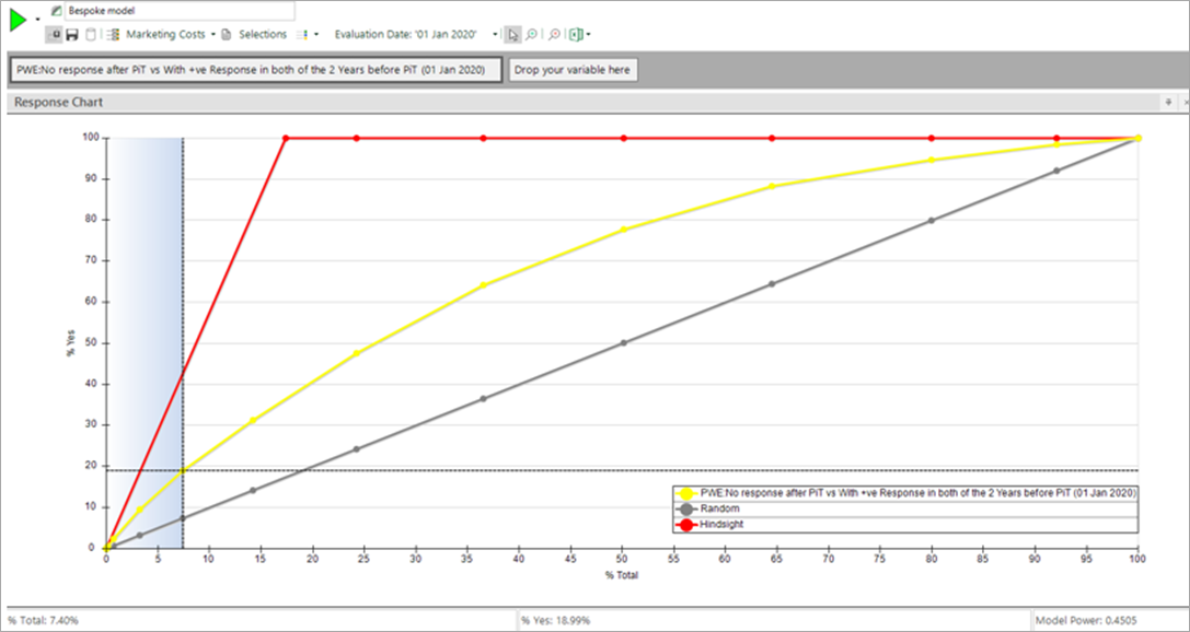Image resolution: width=1190 pixels, height=632 pixels.
Task: Expand the Marketing Costs dropdown arrow
Action: click(x=214, y=35)
